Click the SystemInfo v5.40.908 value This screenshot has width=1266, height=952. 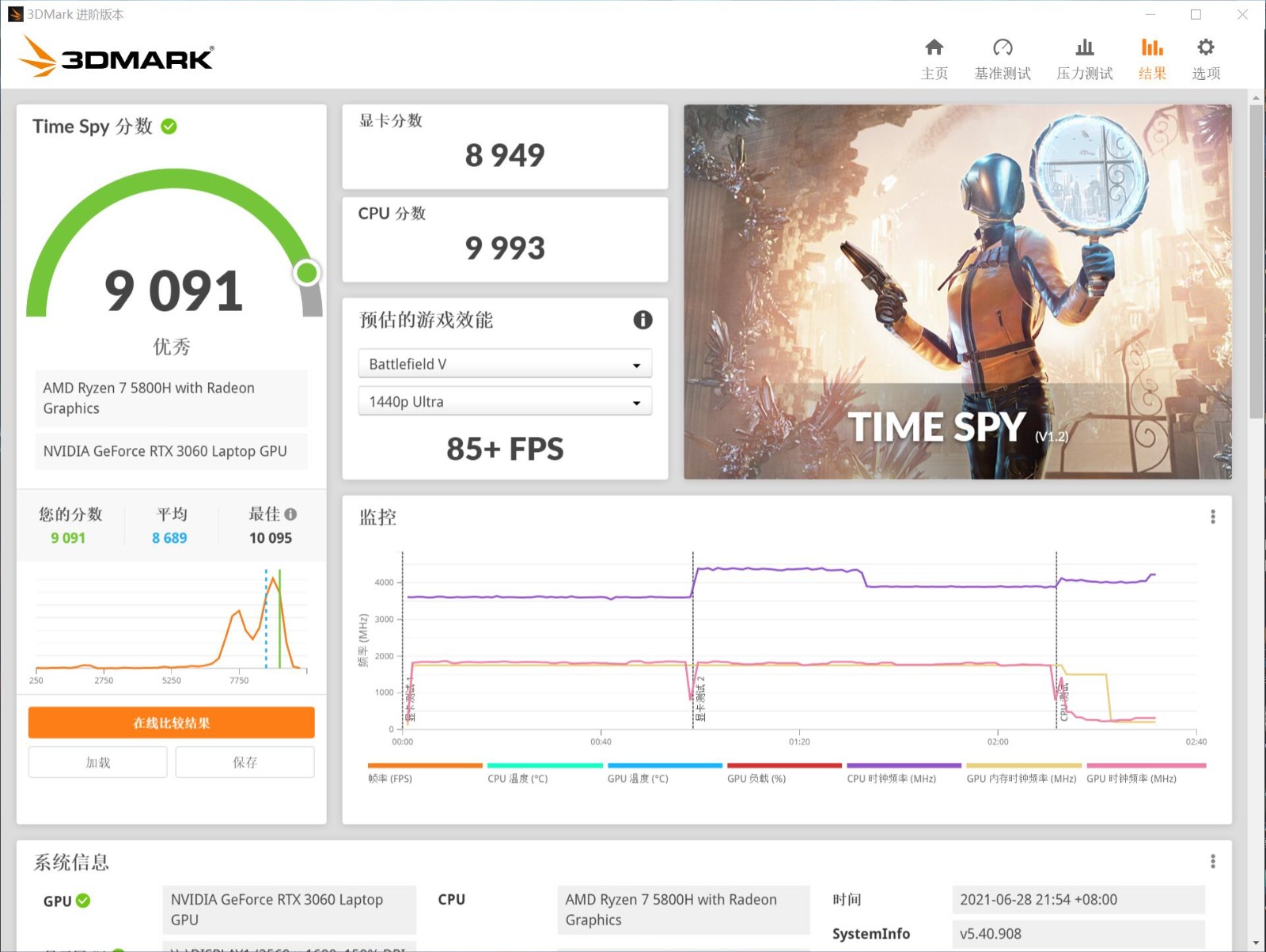[1078, 934]
